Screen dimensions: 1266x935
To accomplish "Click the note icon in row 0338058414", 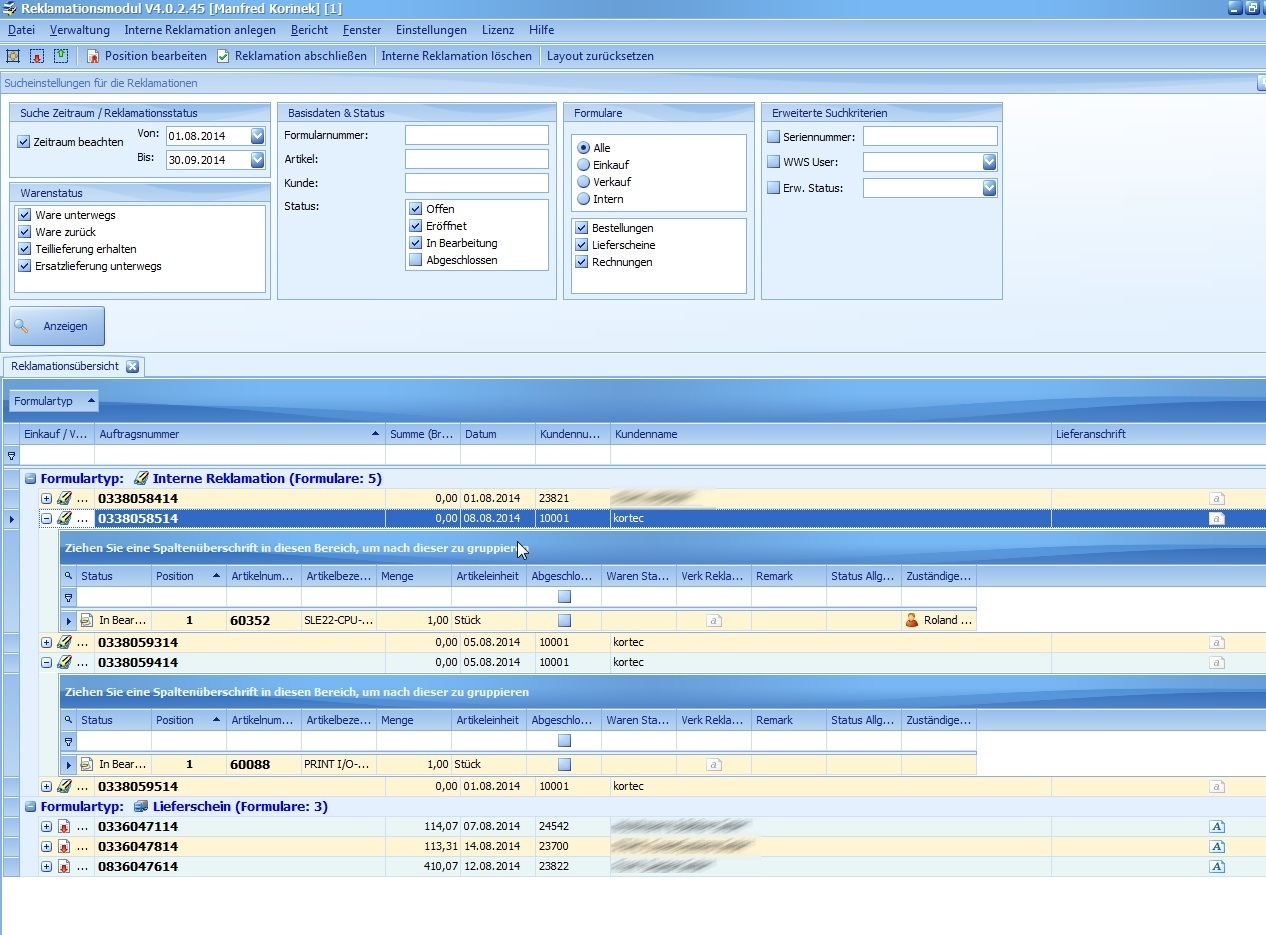I will 1217,498.
